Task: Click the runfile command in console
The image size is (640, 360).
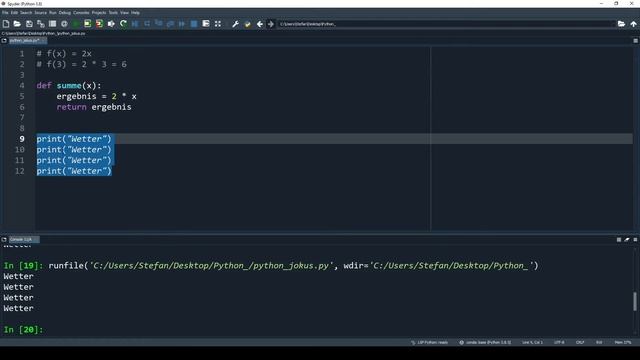Action: tap(293, 266)
